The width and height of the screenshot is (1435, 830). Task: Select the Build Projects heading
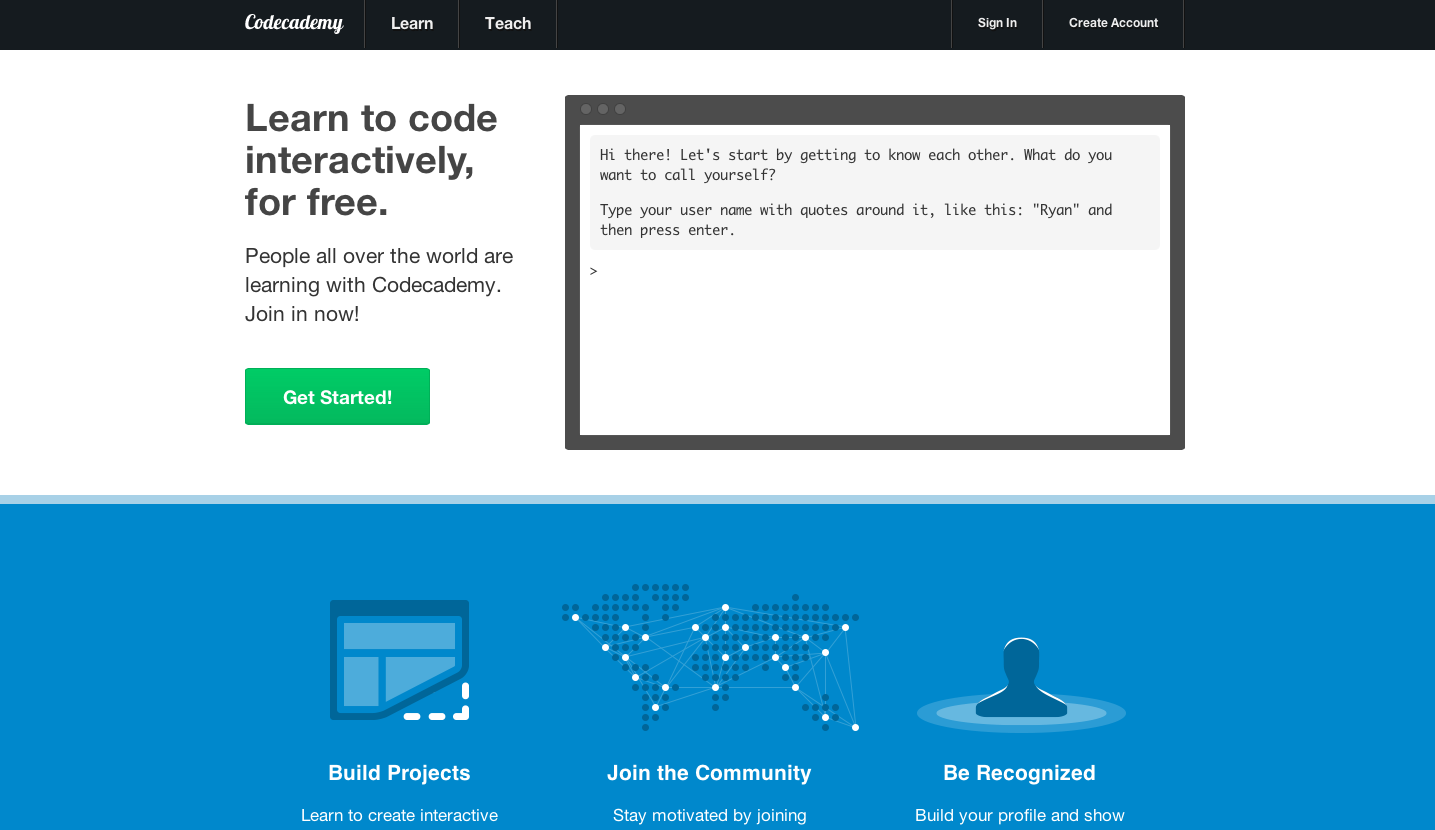click(x=399, y=773)
